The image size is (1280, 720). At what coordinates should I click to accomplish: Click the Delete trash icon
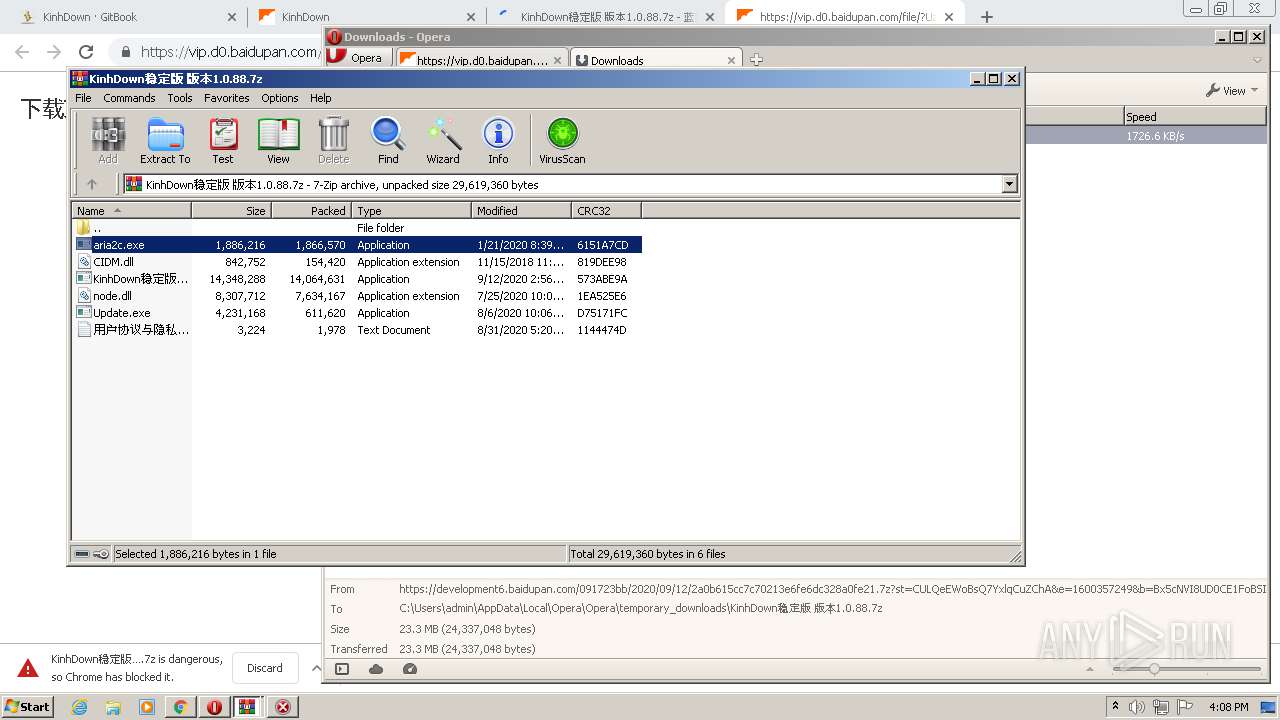pos(333,141)
